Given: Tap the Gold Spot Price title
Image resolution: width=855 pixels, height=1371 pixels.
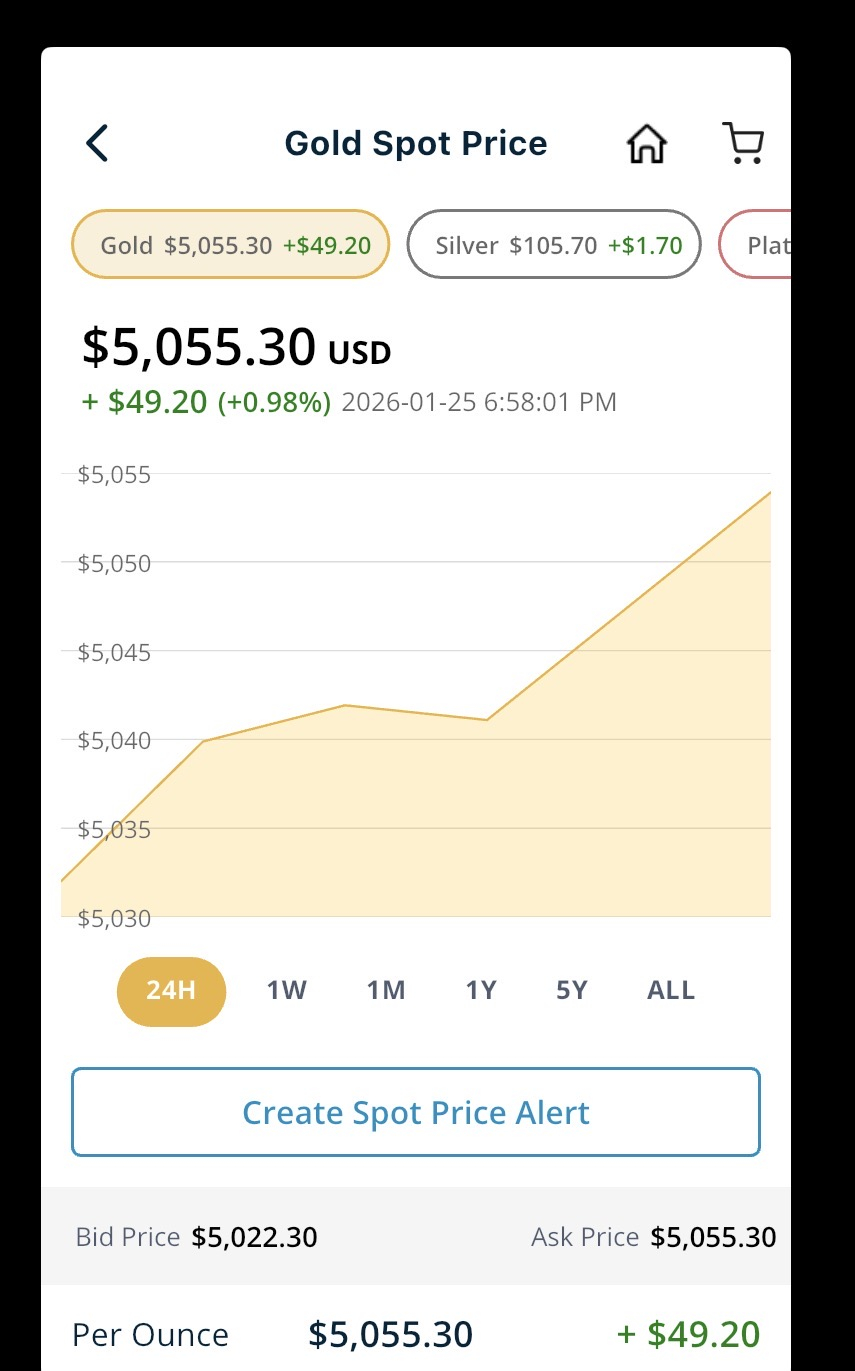Looking at the screenshot, I should click(416, 143).
